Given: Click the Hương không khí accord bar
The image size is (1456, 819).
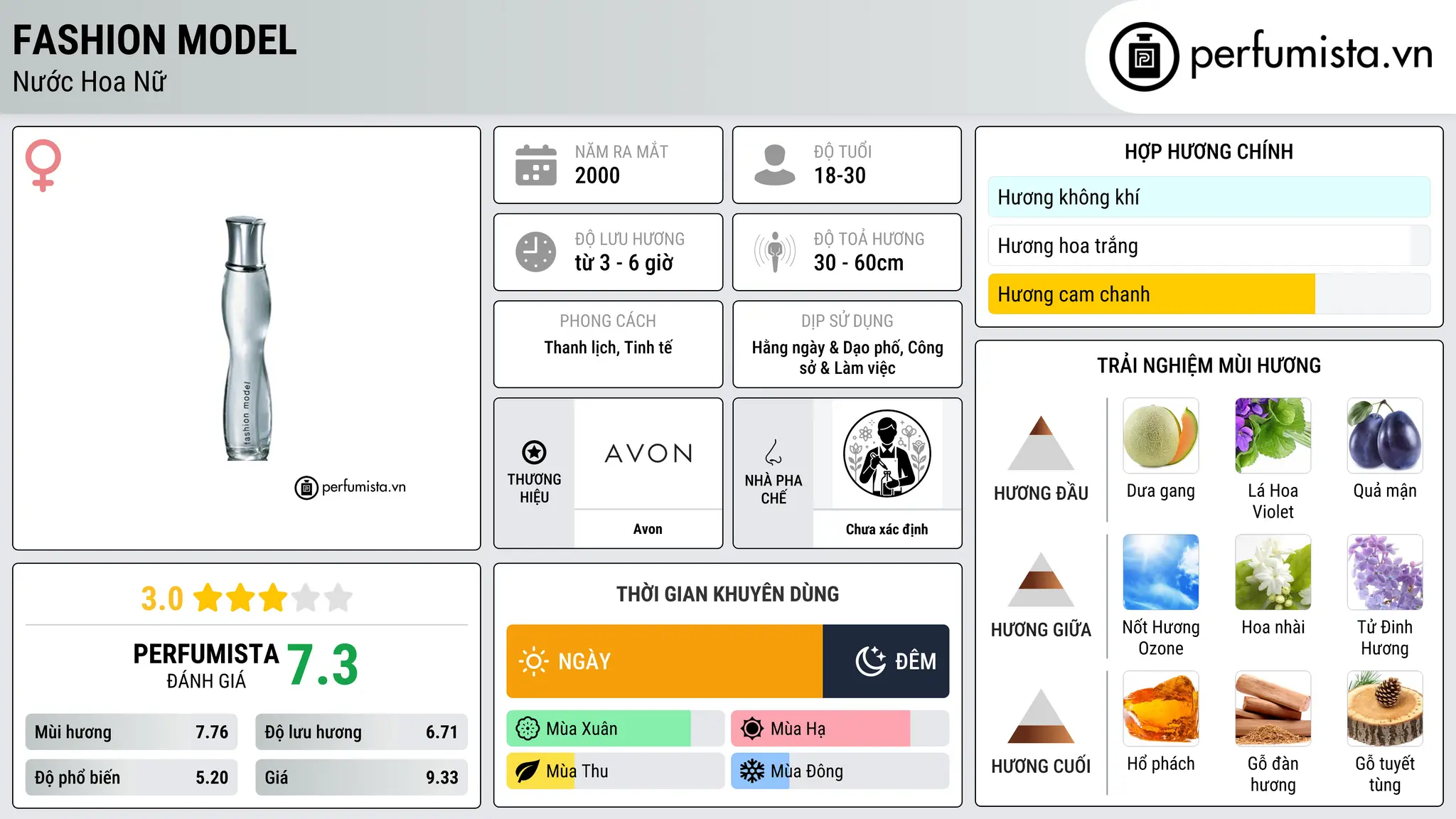Looking at the screenshot, I should pos(1209,197).
